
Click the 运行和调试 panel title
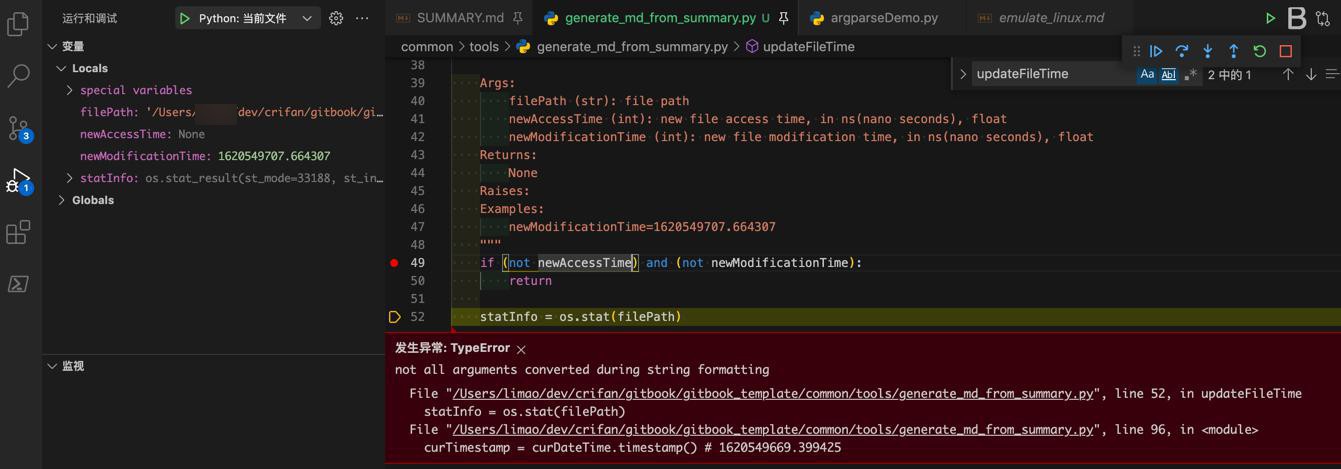(90, 18)
